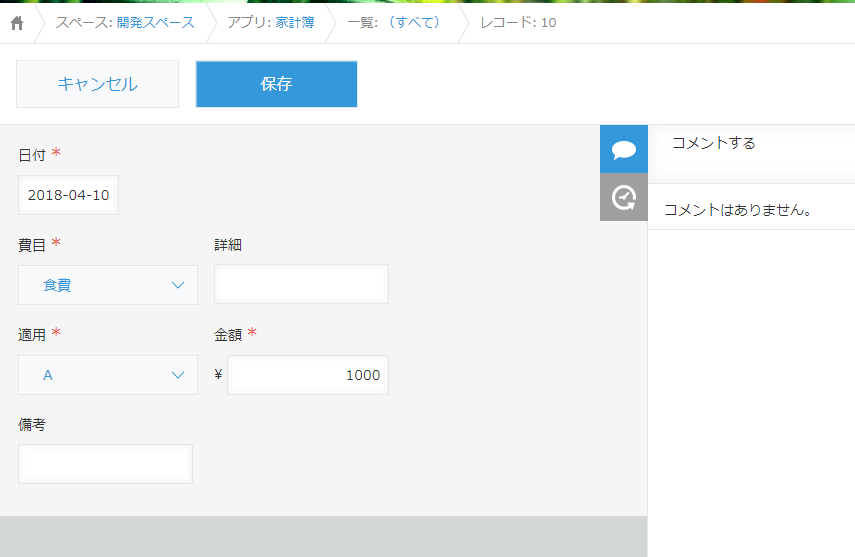Select the レコード: 10 breadcrumb text
This screenshot has width=855, height=557.
tap(518, 22)
